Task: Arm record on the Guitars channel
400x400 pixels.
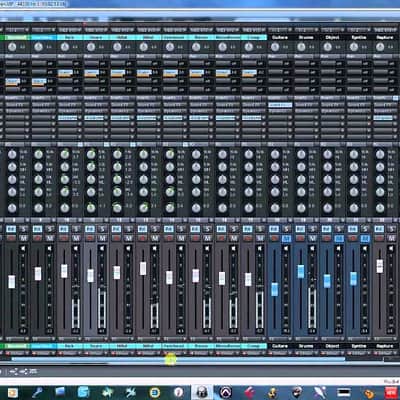Action: pyautogui.click(x=274, y=238)
